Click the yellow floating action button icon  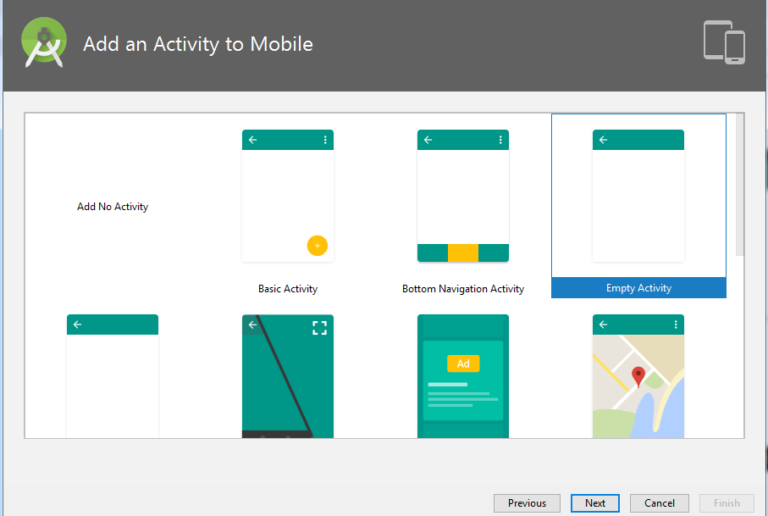(316, 245)
